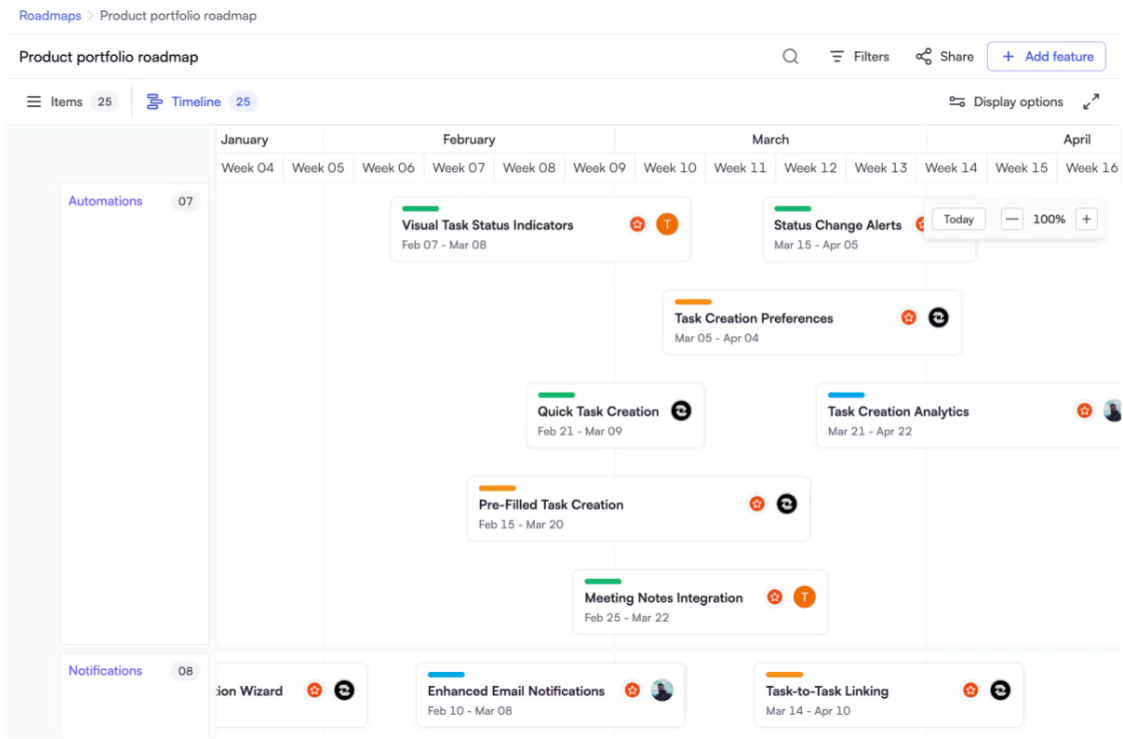Image resolution: width=1123 pixels, height=739 pixels.
Task: Switch to the Timeline tab
Action: click(201, 102)
